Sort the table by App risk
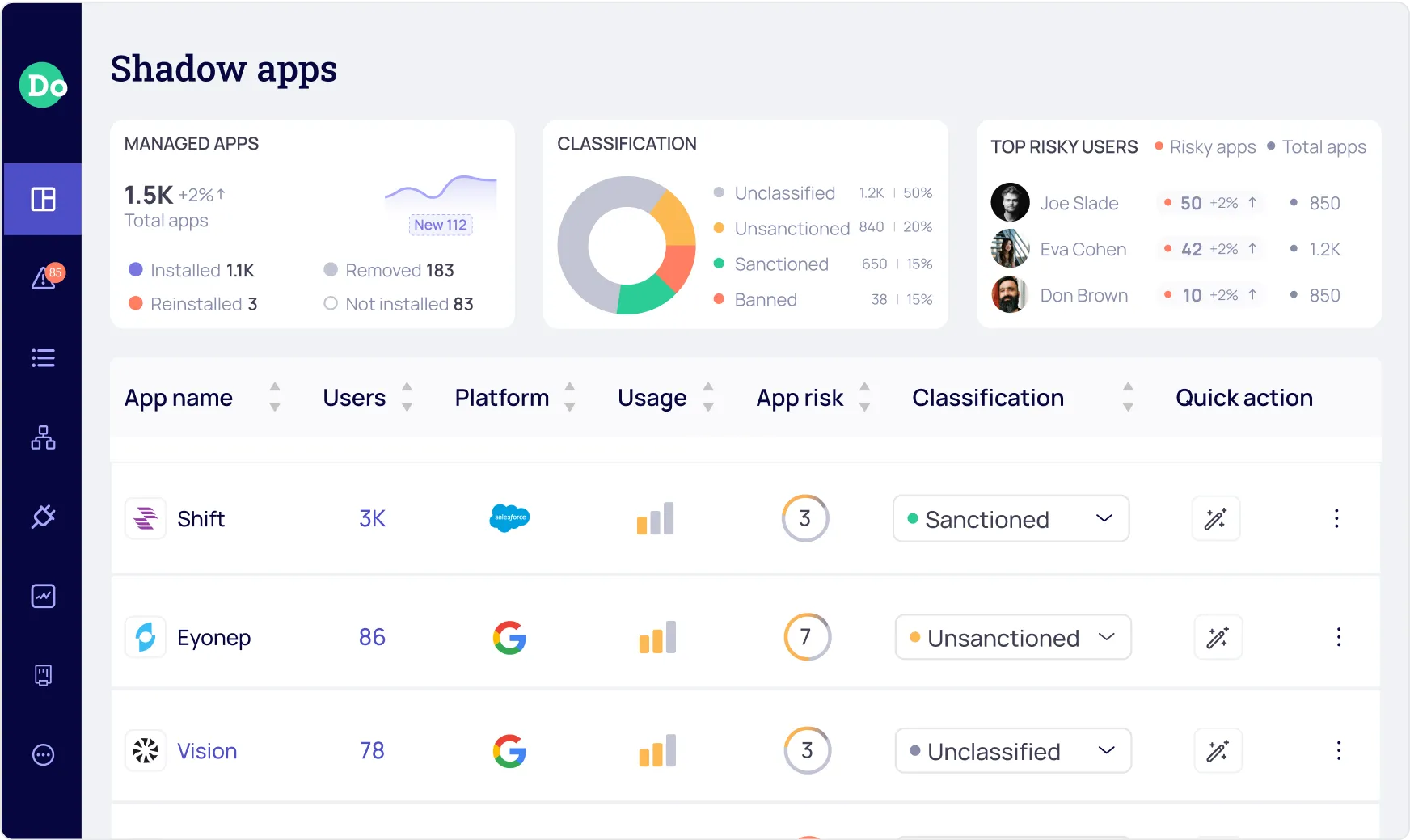The width and height of the screenshot is (1410, 840). tap(864, 397)
